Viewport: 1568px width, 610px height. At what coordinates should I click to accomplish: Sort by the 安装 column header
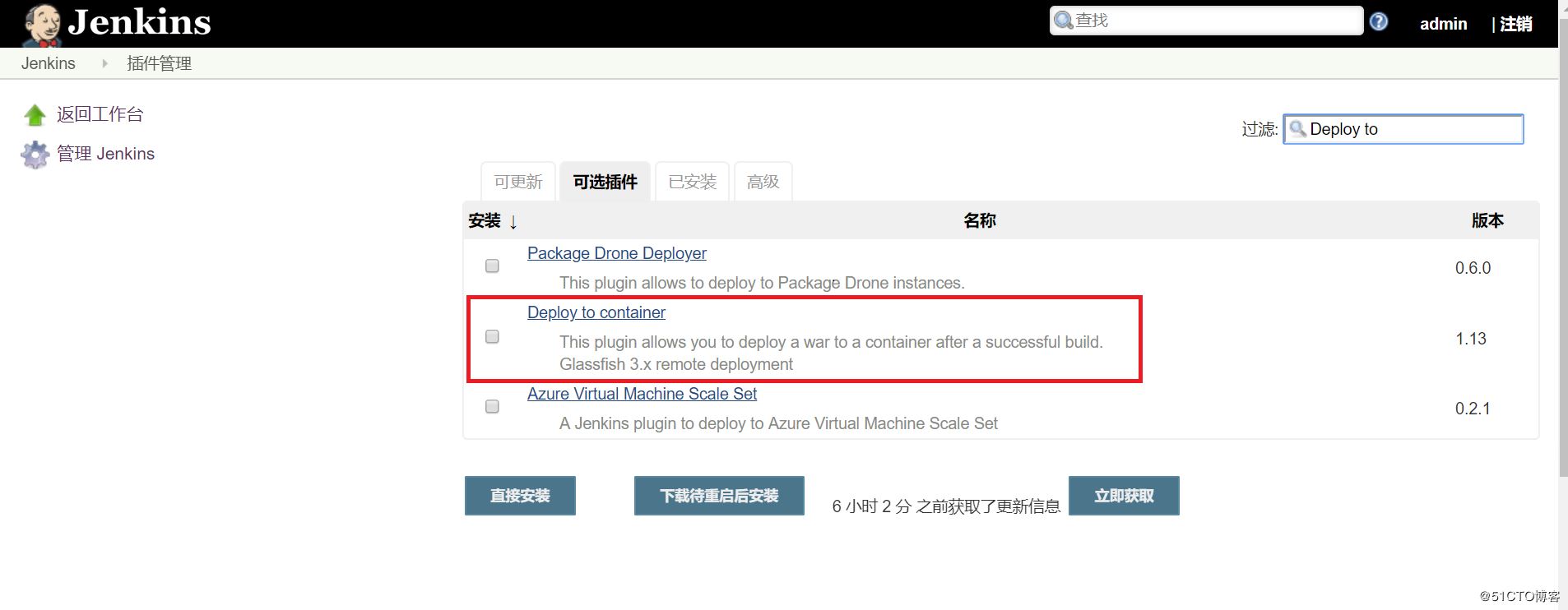[x=492, y=220]
